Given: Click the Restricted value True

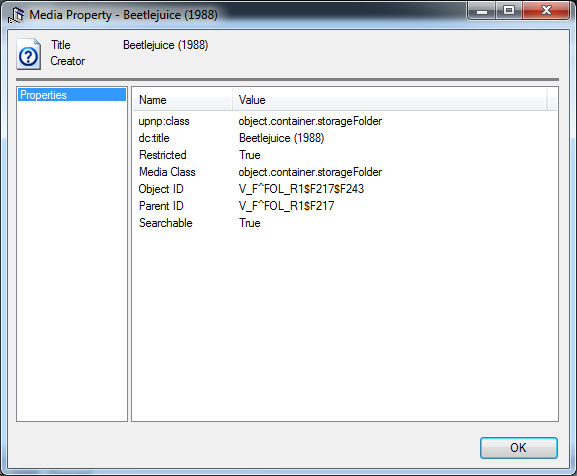Looking at the screenshot, I should pyautogui.click(x=250, y=155).
